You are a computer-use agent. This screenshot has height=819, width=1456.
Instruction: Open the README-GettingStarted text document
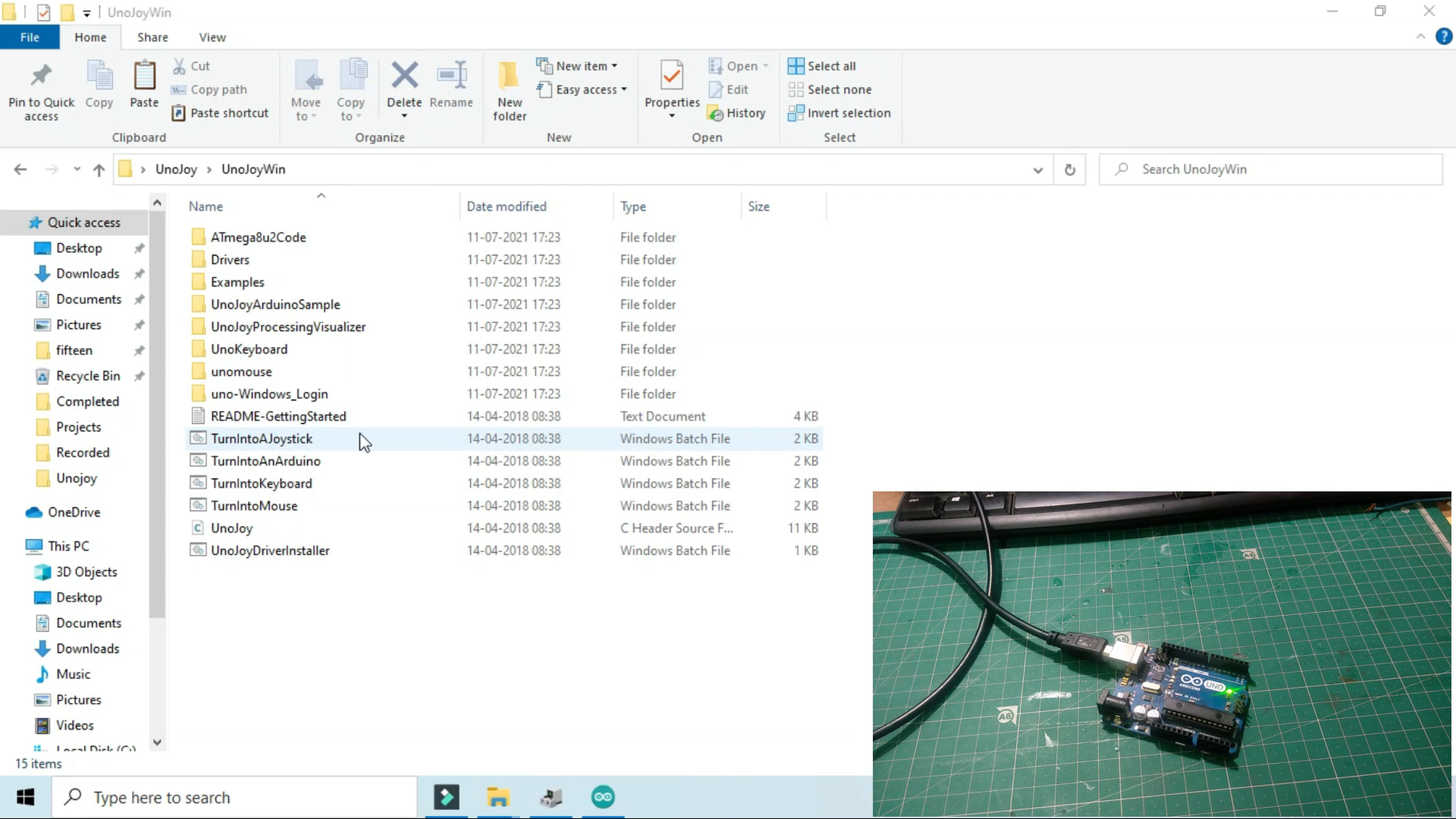click(x=278, y=416)
